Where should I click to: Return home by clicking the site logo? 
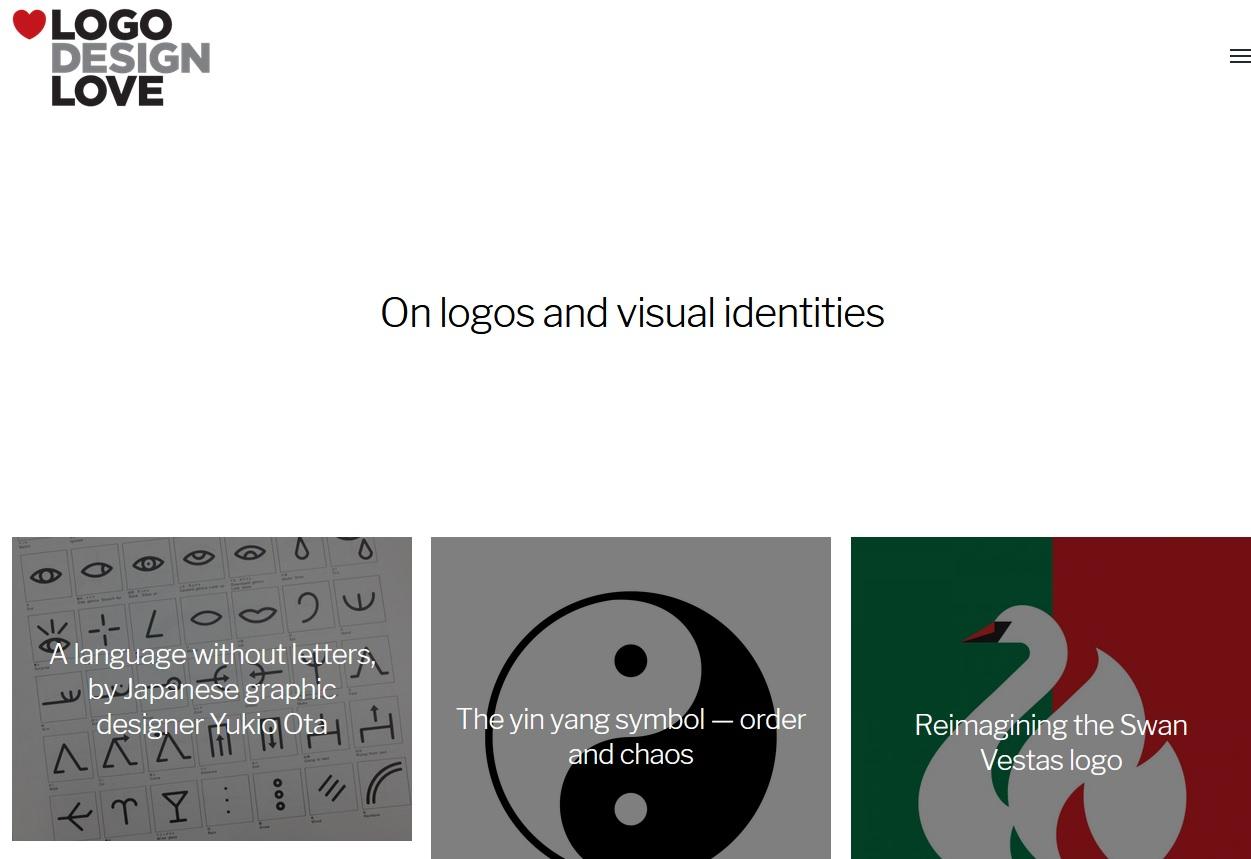(x=110, y=58)
